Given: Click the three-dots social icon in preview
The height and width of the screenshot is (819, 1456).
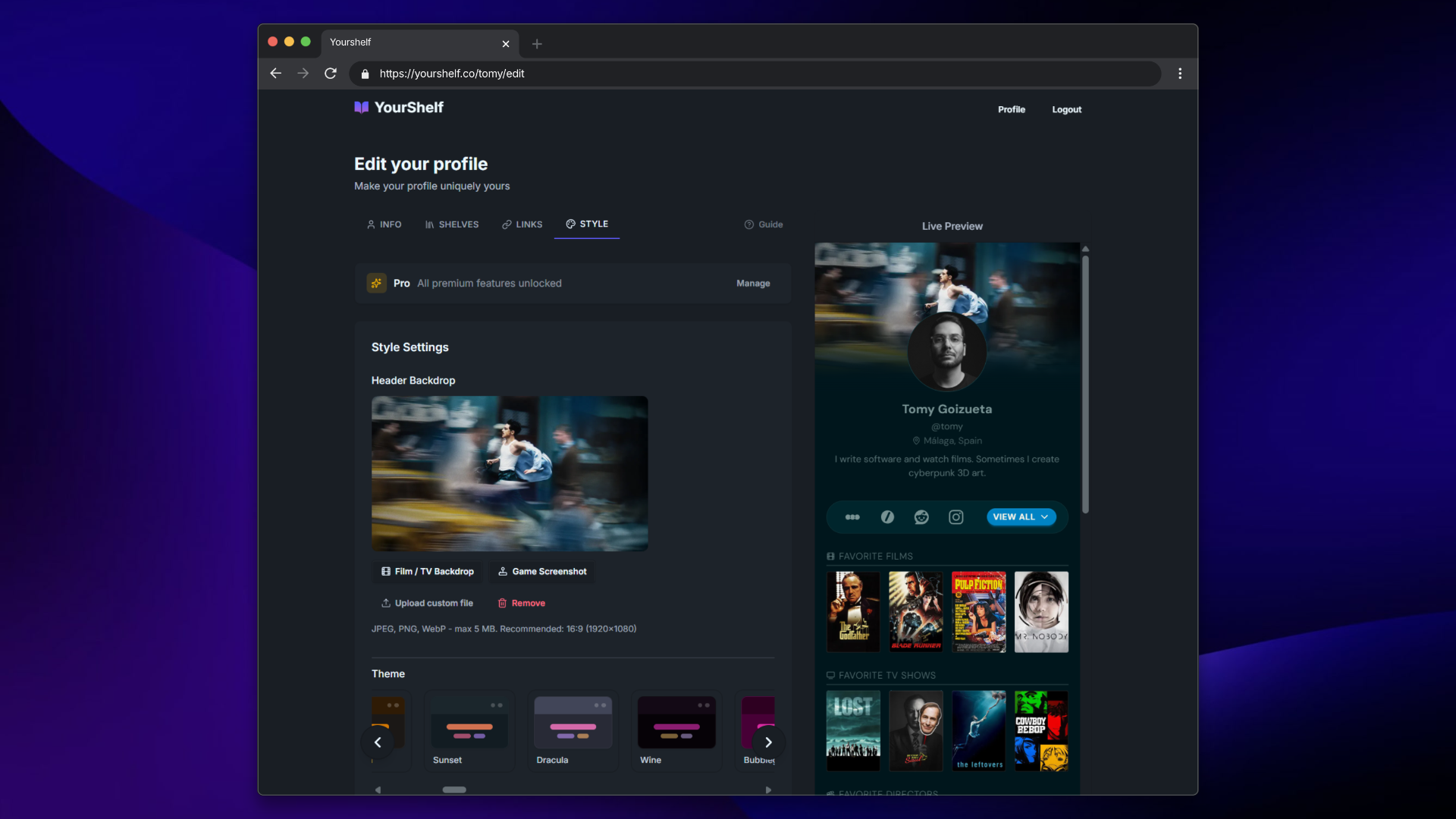Looking at the screenshot, I should (x=852, y=517).
